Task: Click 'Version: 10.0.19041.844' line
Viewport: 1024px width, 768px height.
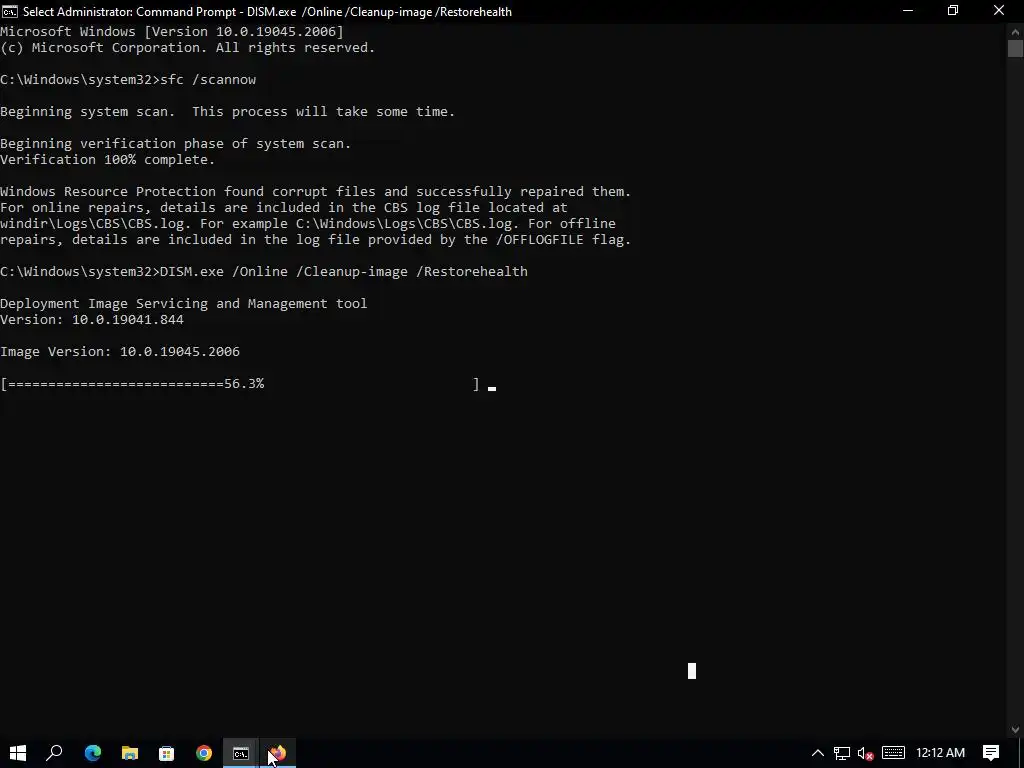Action: click(x=92, y=319)
